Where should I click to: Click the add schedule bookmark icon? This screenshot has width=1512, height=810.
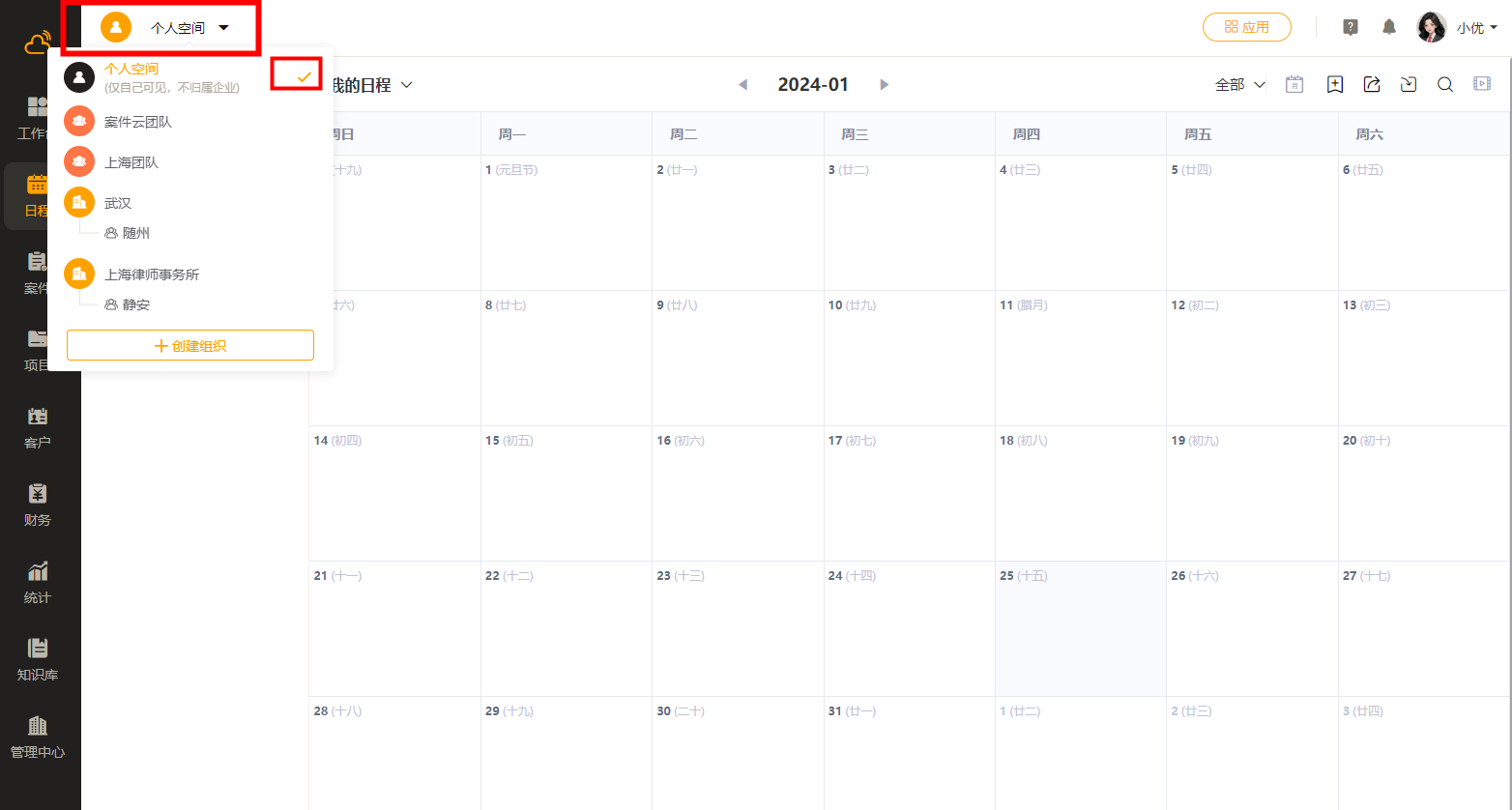(1335, 84)
